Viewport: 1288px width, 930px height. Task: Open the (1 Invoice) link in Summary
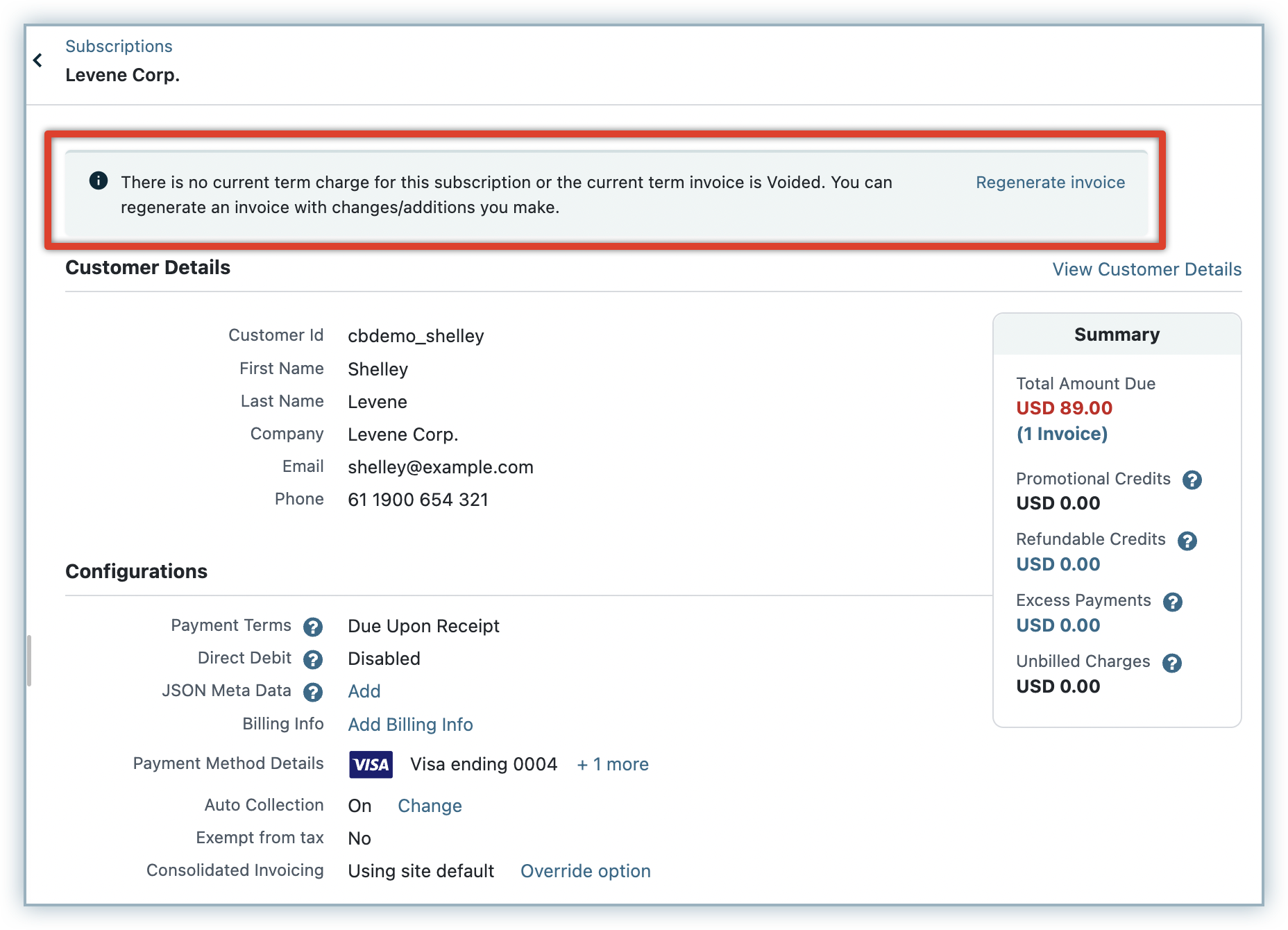coord(1062,434)
